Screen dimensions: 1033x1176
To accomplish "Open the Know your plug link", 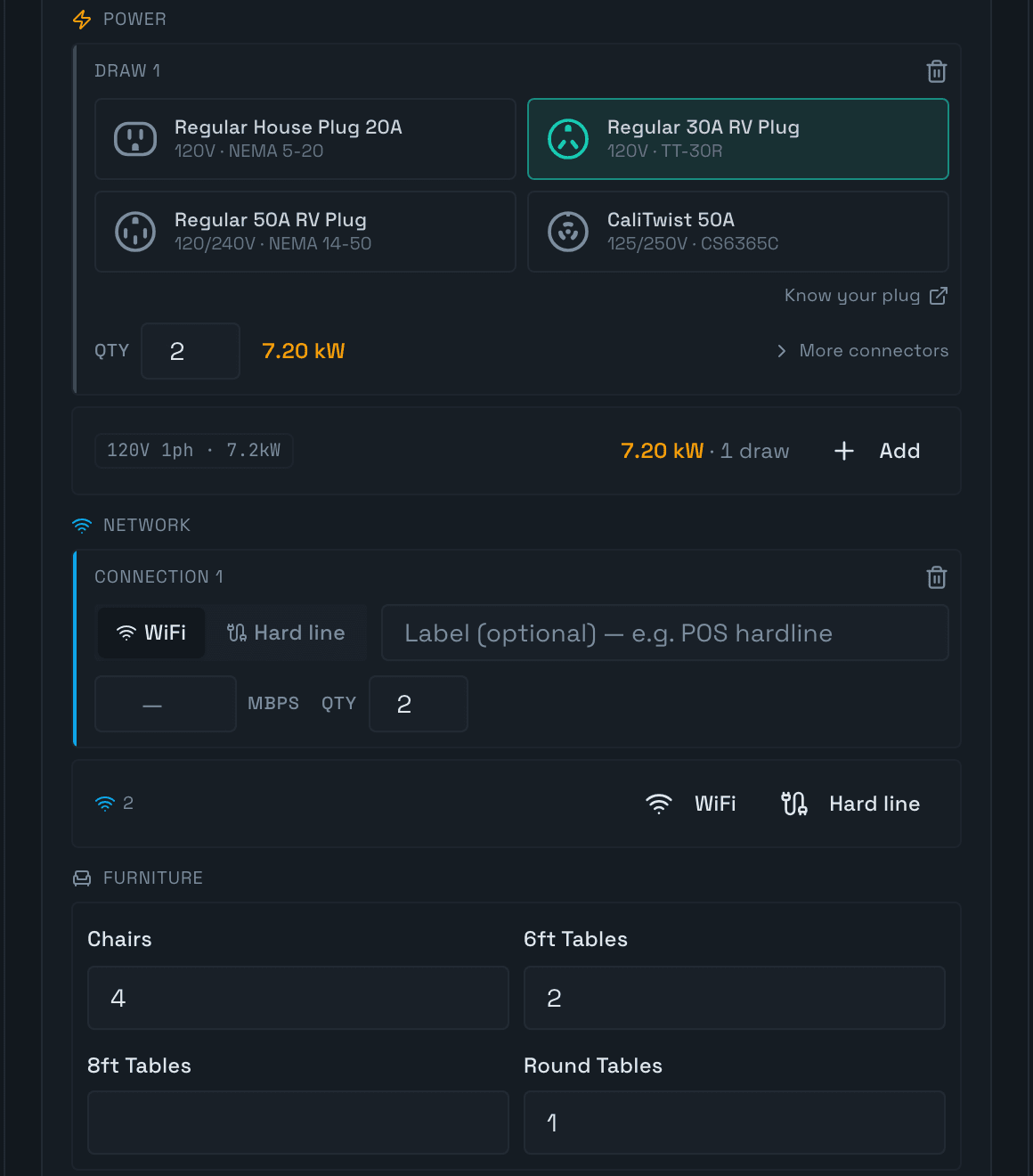I will point(866,296).
